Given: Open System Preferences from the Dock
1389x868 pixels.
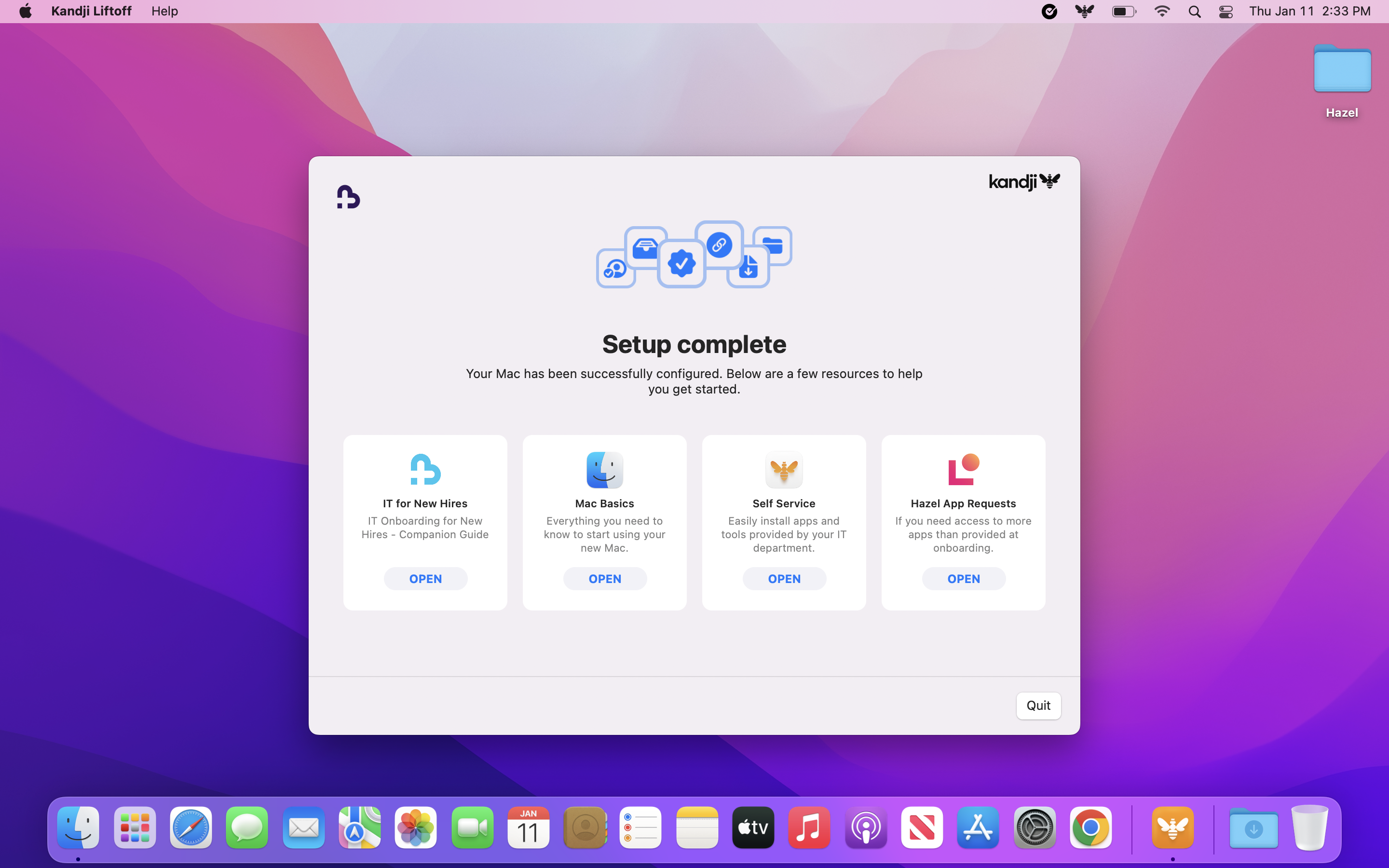Looking at the screenshot, I should coord(1035,828).
